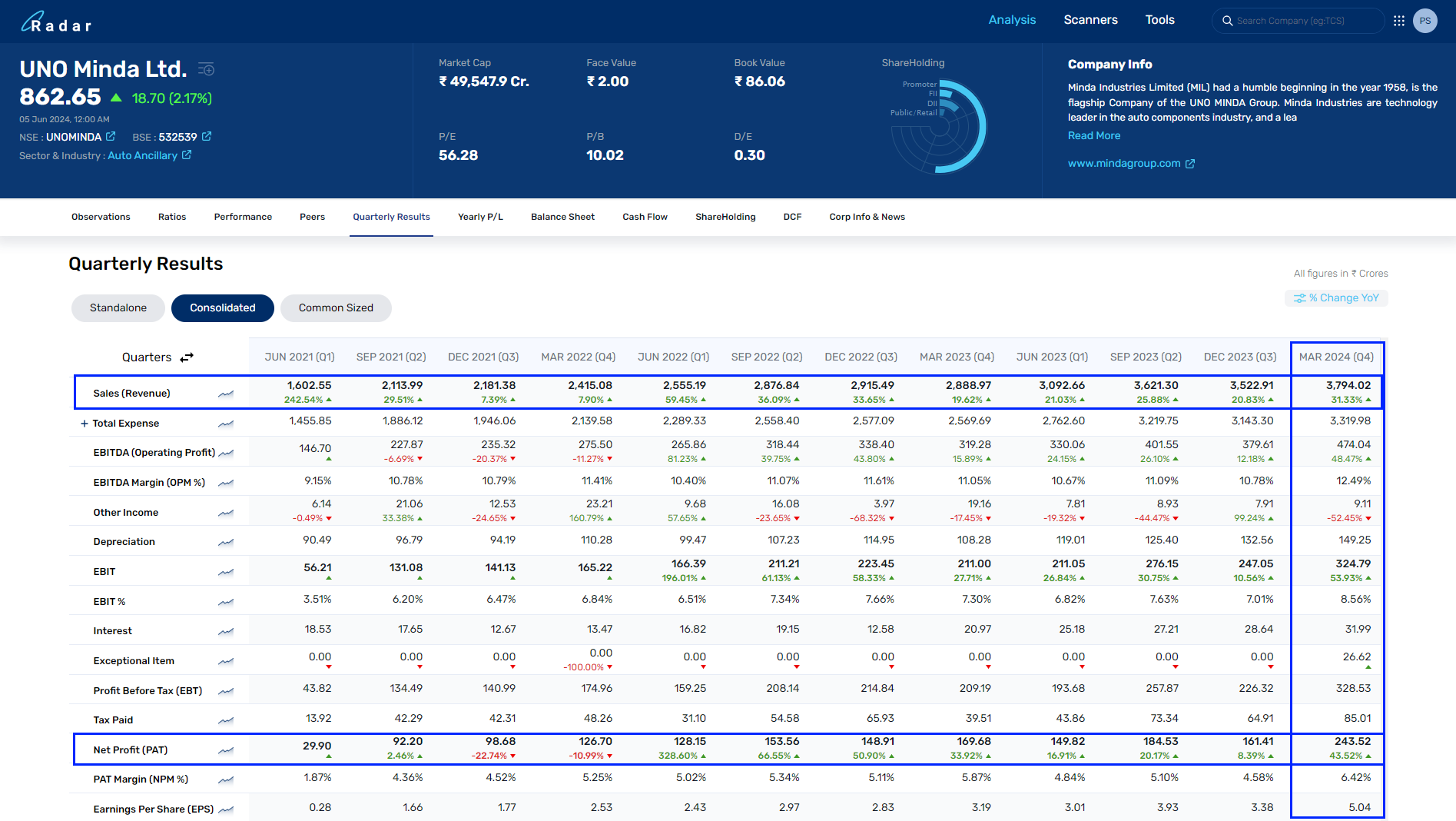Screen dimensions: 1456x821
Task: Open Ratios tab
Action: pyautogui.click(x=172, y=217)
